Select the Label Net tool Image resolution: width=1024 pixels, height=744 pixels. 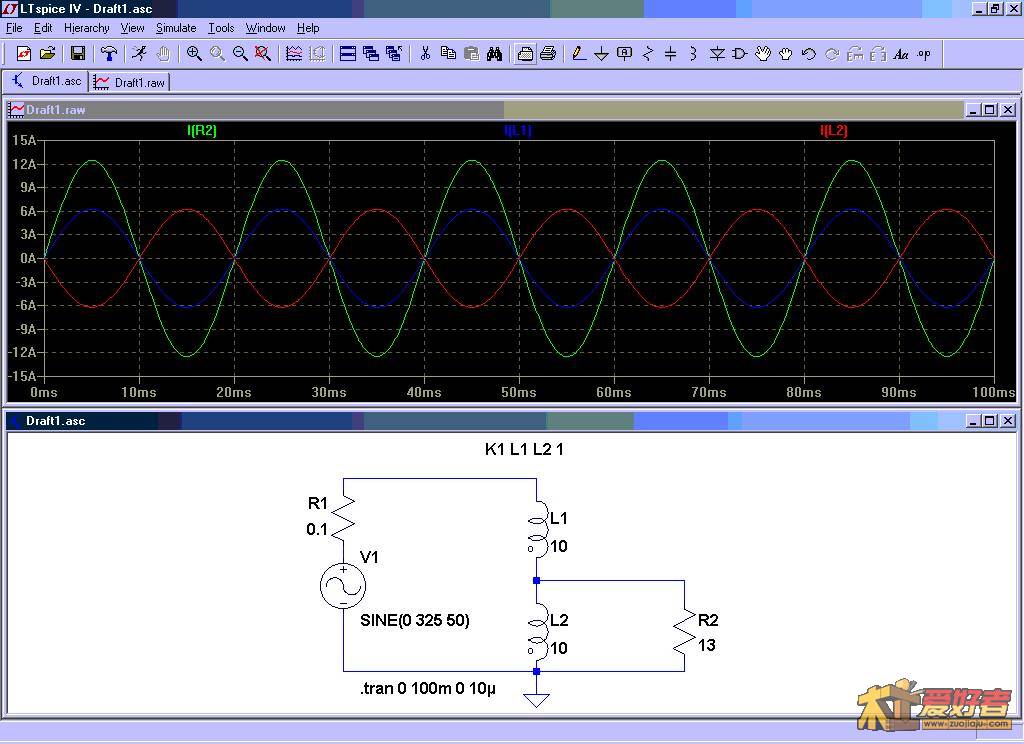pos(624,54)
